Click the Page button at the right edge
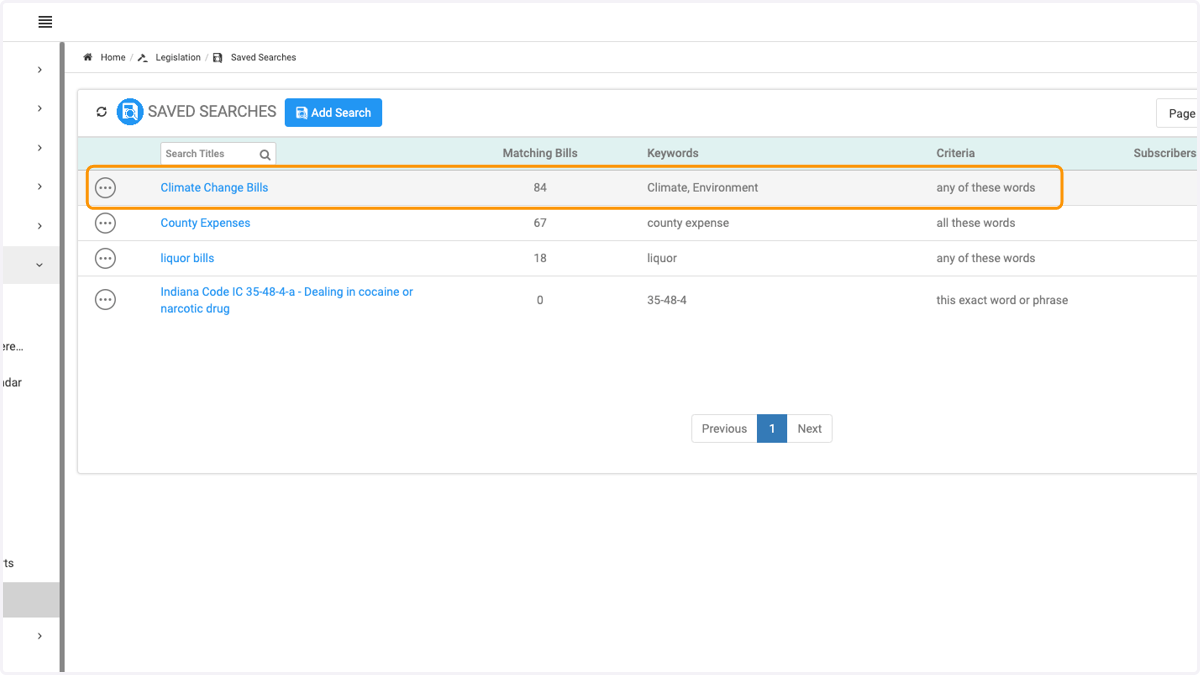This screenshot has height=675, width=1200. tap(1178, 113)
